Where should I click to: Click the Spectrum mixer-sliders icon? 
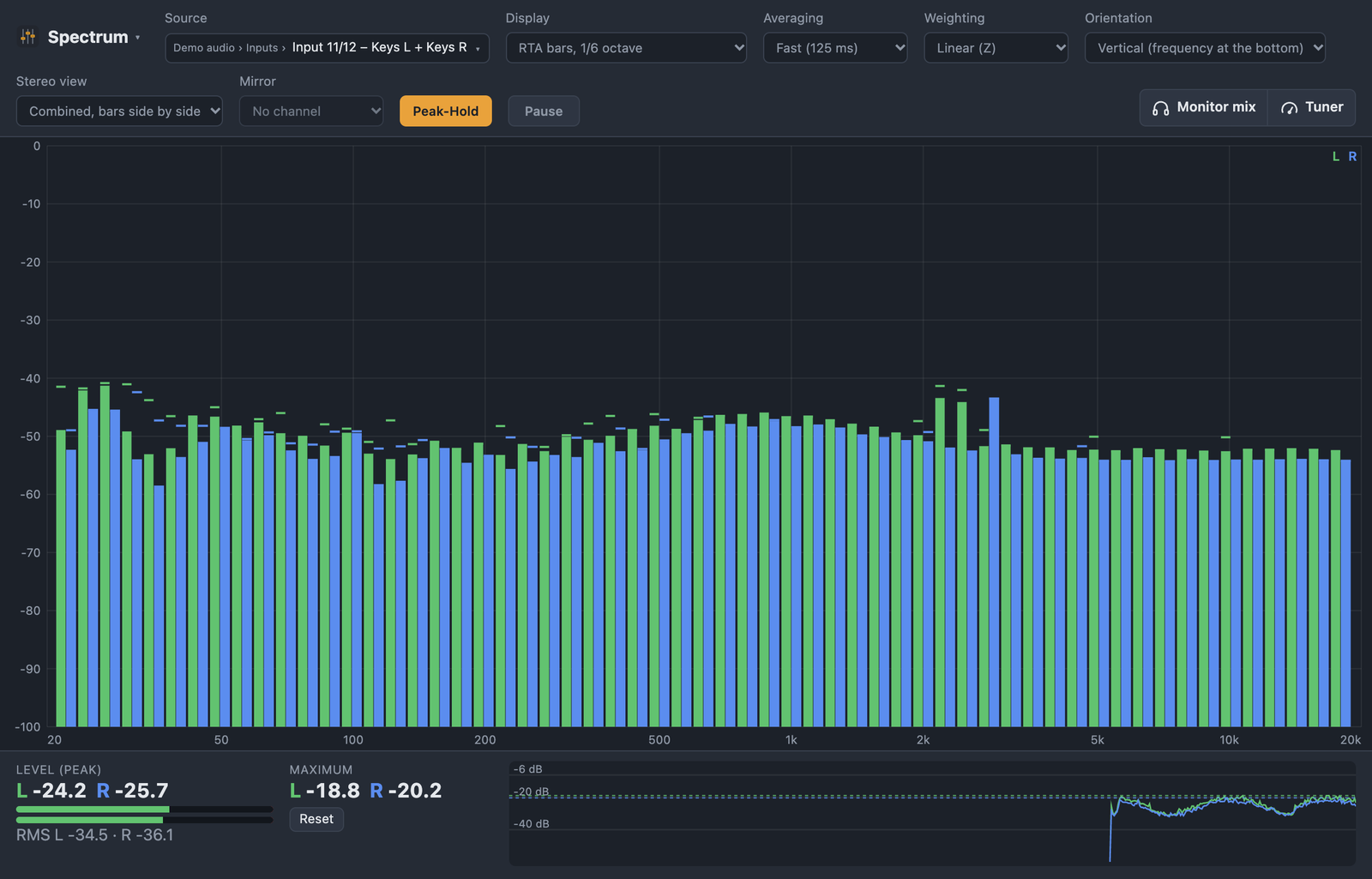[x=28, y=37]
